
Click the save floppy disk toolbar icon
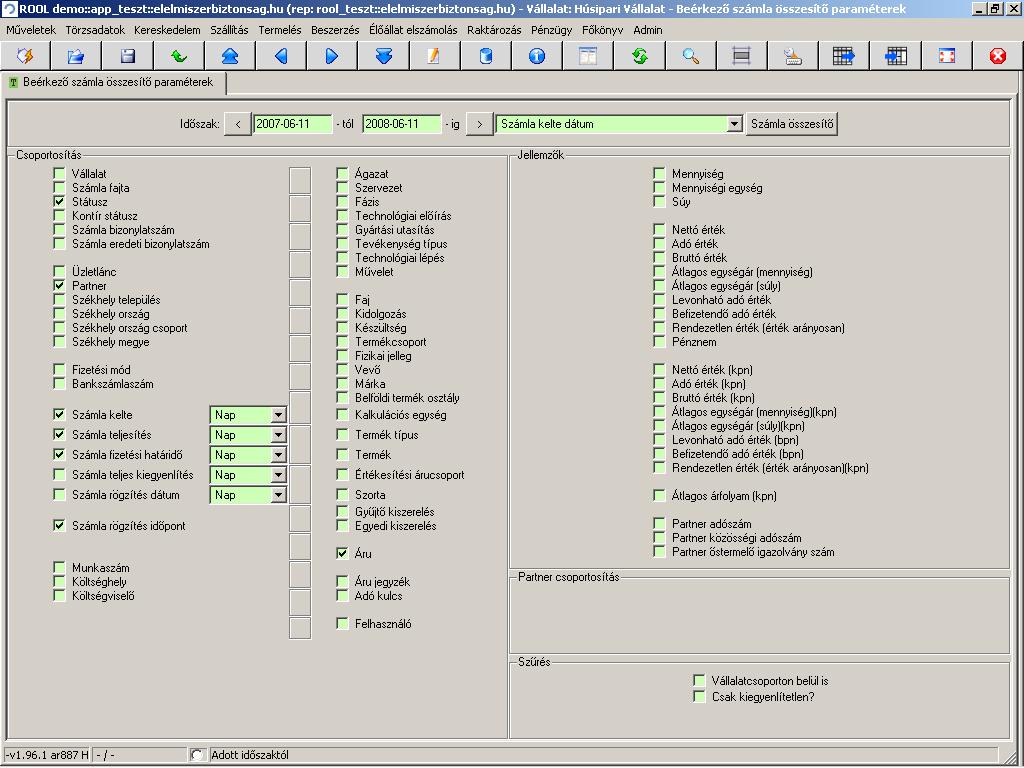(127, 56)
